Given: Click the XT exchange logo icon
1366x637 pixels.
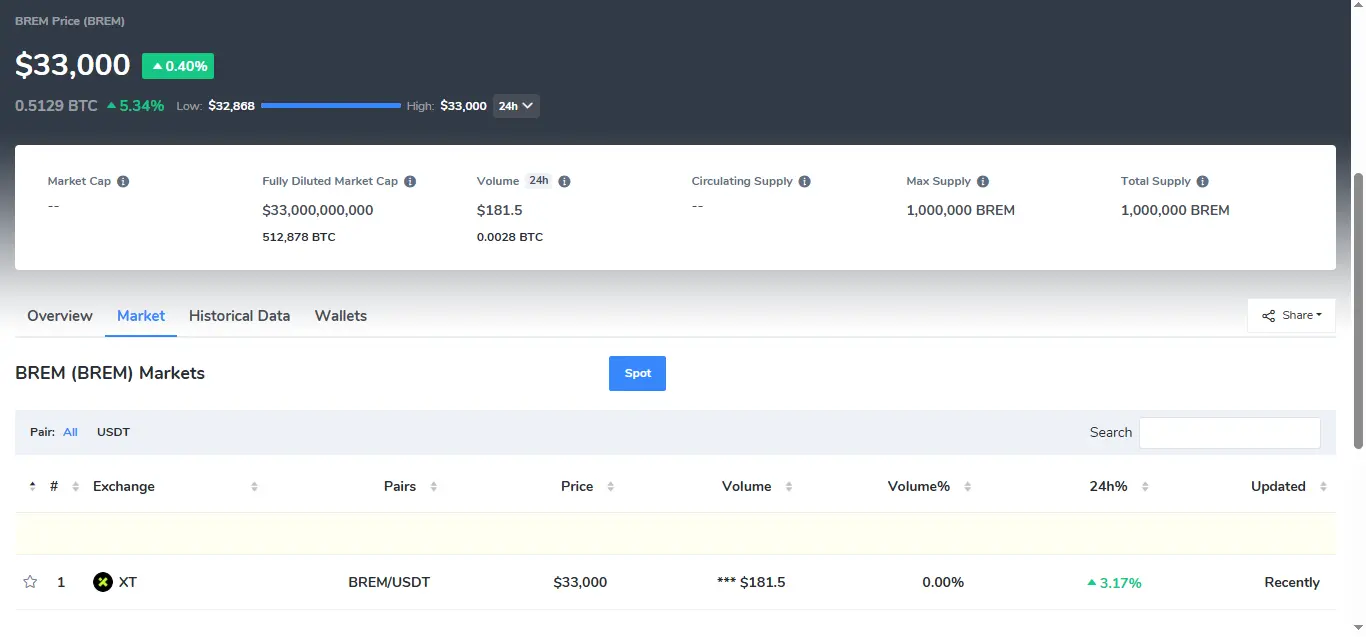Looking at the screenshot, I should 102,582.
